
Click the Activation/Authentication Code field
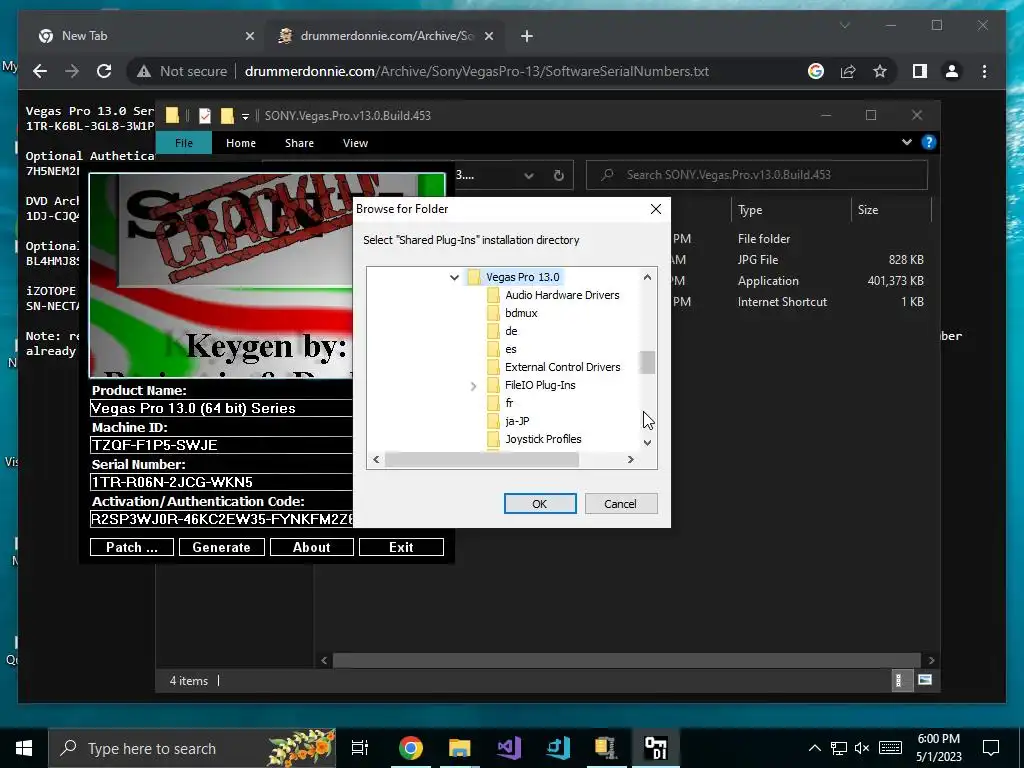[x=221, y=520]
